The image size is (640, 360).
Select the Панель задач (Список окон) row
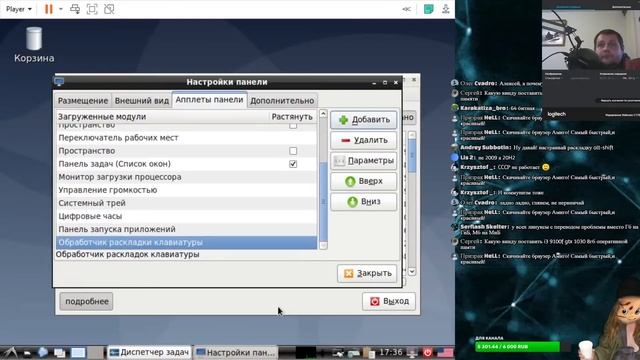point(186,164)
